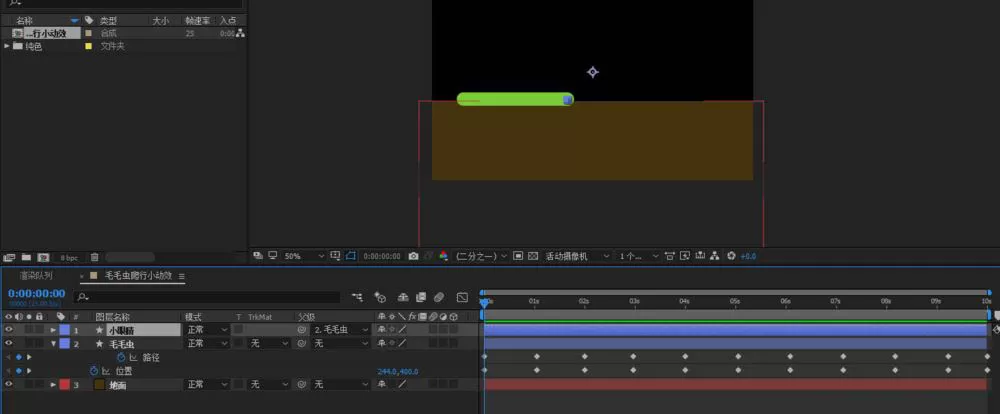Open the TrkMat dropdown for 毛毛虫 layer

[x=268, y=343]
